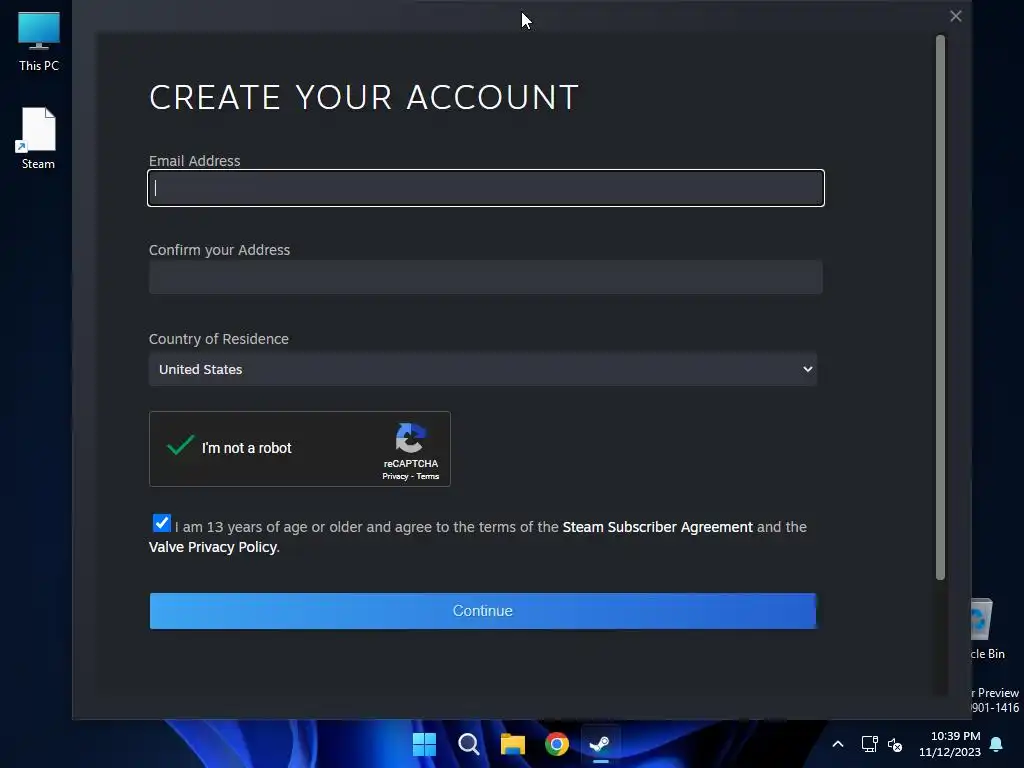
Task: Show hidden system tray icons
Action: 838,744
